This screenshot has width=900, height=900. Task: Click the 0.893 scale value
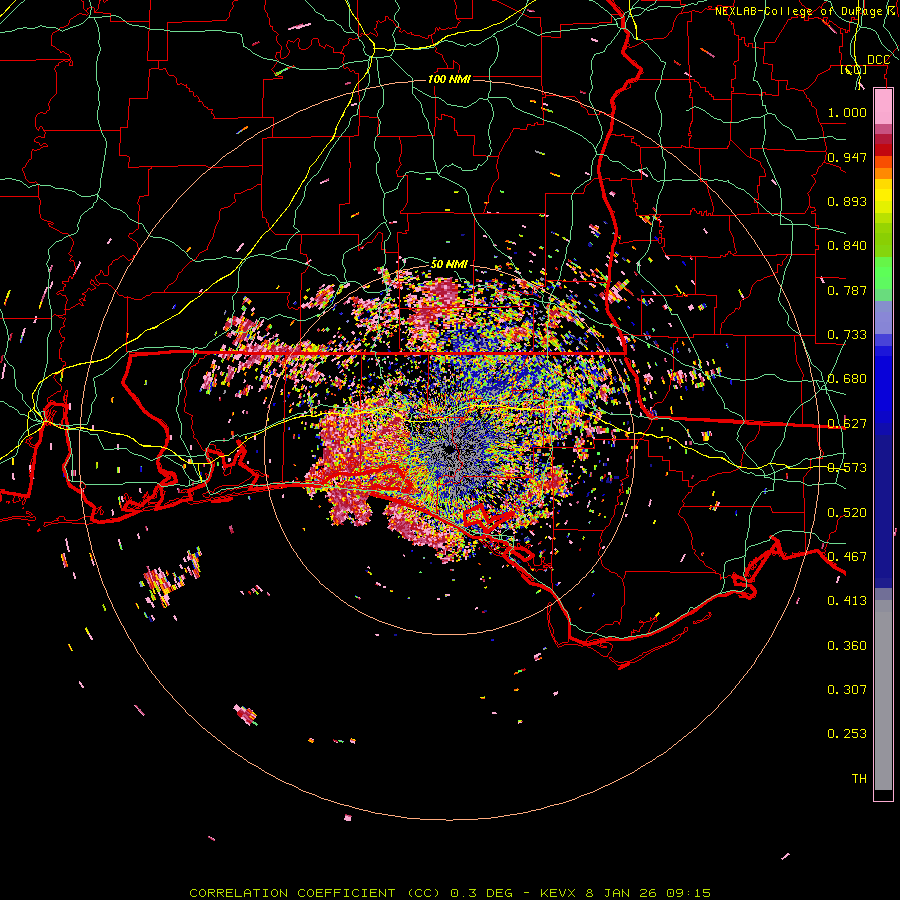pos(847,201)
